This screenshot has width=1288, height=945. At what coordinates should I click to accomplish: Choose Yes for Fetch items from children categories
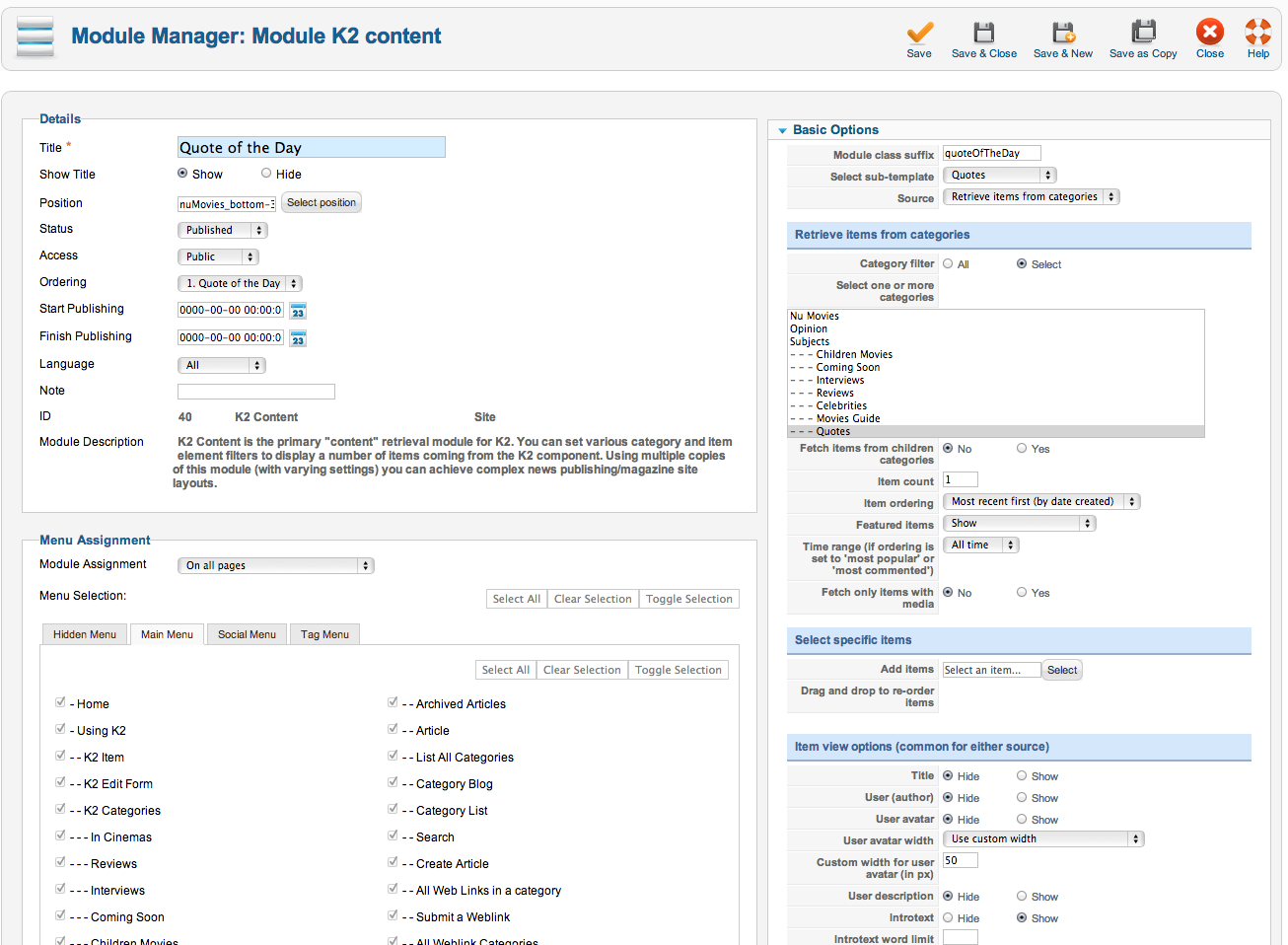1022,448
